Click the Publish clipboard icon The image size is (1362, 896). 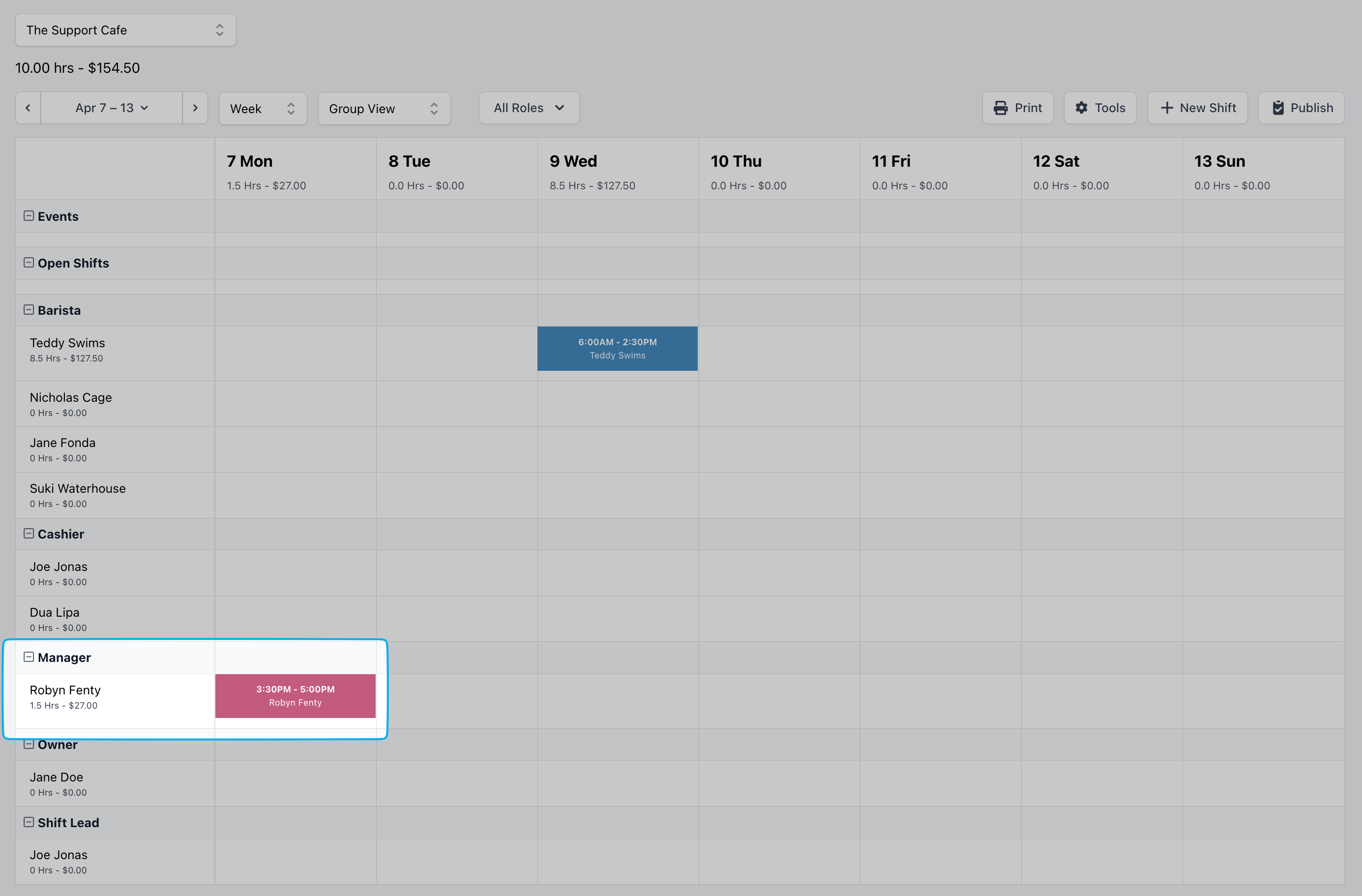point(1278,108)
